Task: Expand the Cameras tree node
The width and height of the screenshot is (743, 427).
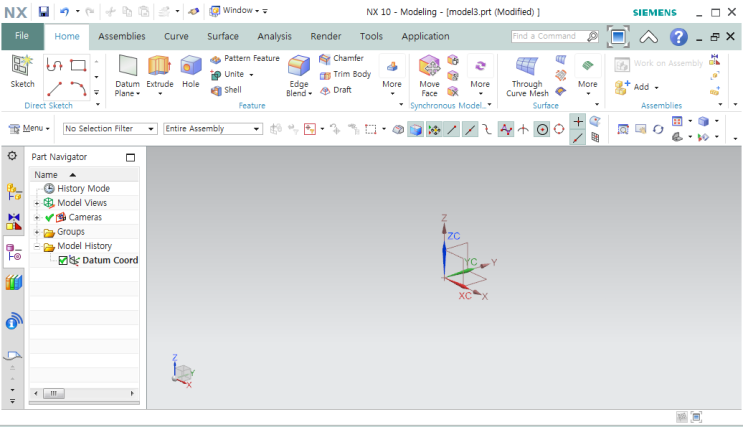Action: (36, 218)
